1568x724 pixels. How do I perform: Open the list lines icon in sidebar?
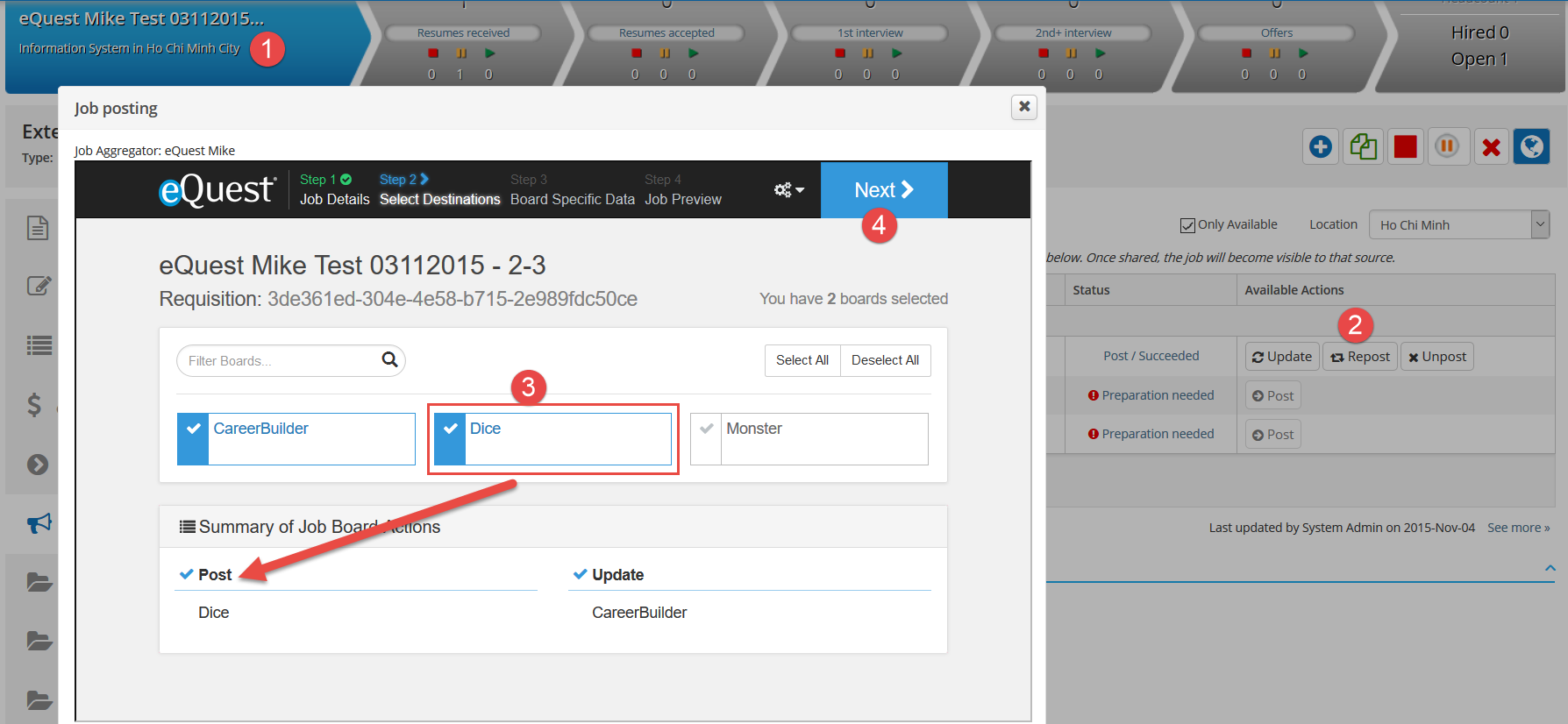(39, 345)
